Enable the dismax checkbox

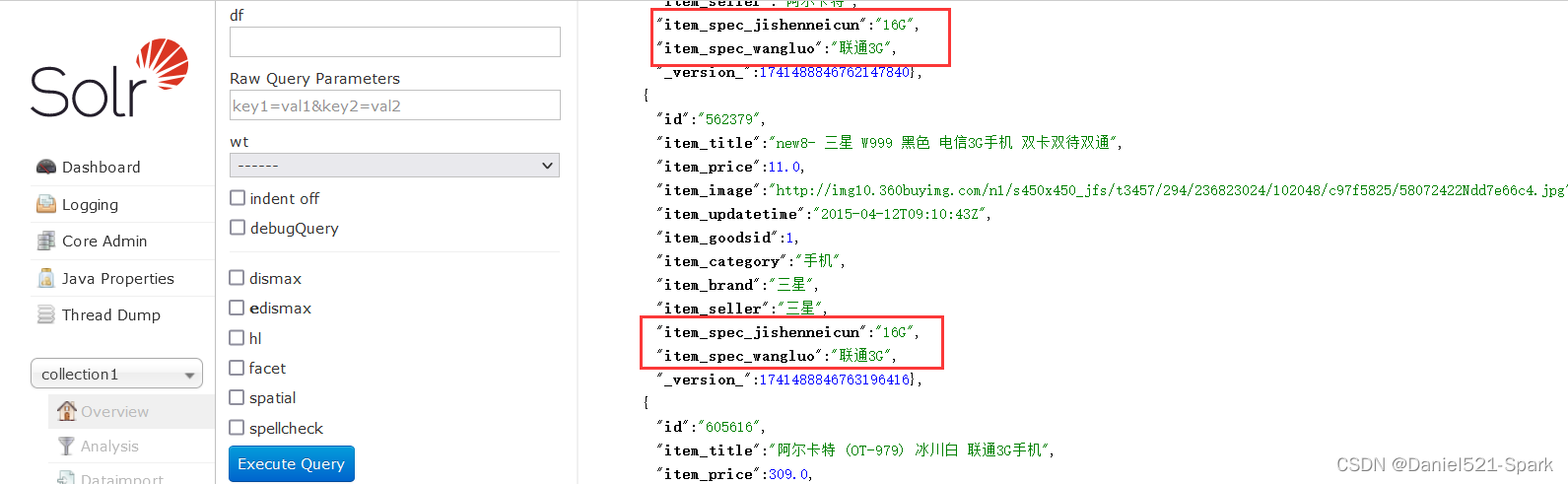(x=238, y=277)
